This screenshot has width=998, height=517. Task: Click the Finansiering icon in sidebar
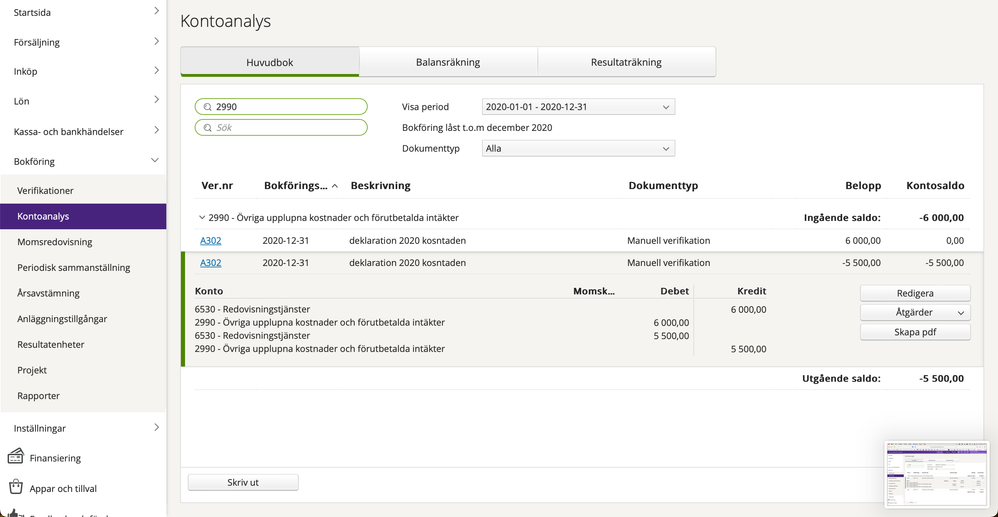[x=16, y=457]
